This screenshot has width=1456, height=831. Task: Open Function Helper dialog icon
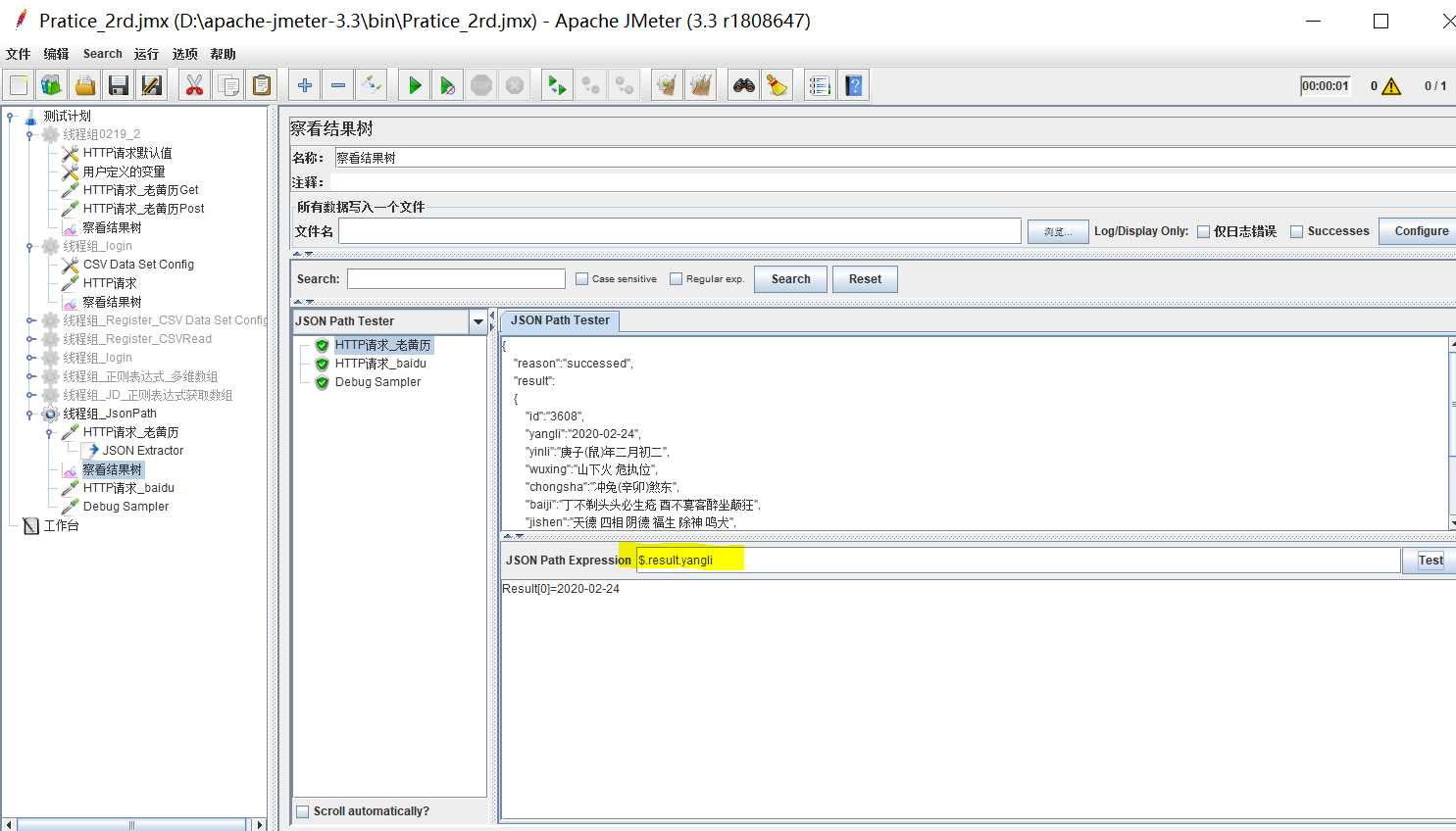821,86
